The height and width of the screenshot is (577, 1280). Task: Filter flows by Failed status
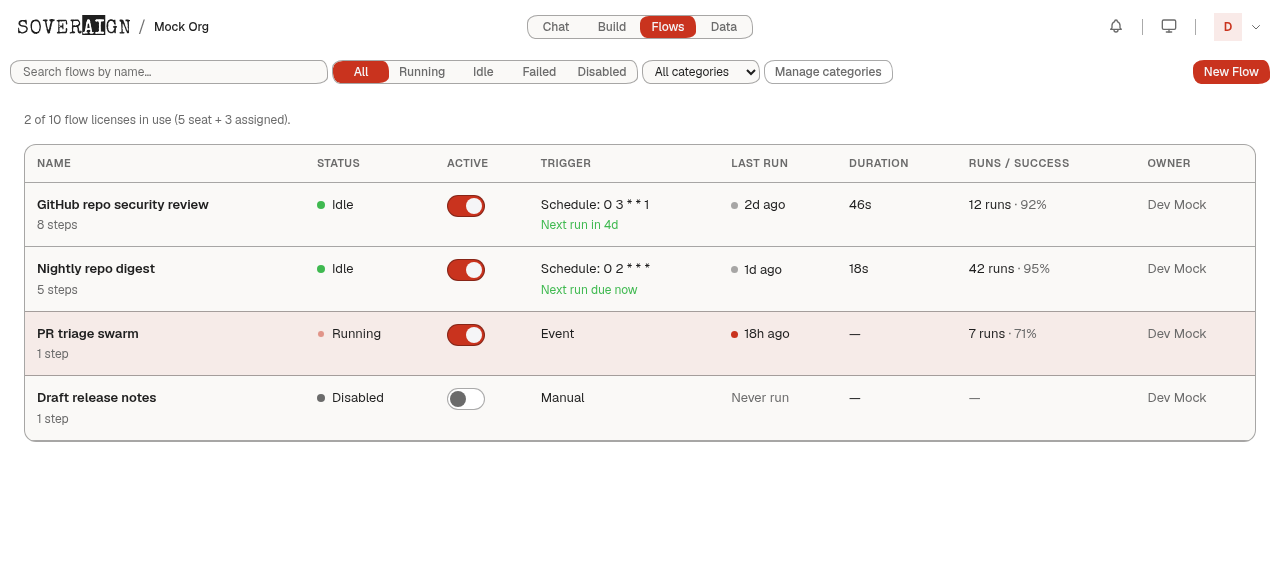(539, 72)
